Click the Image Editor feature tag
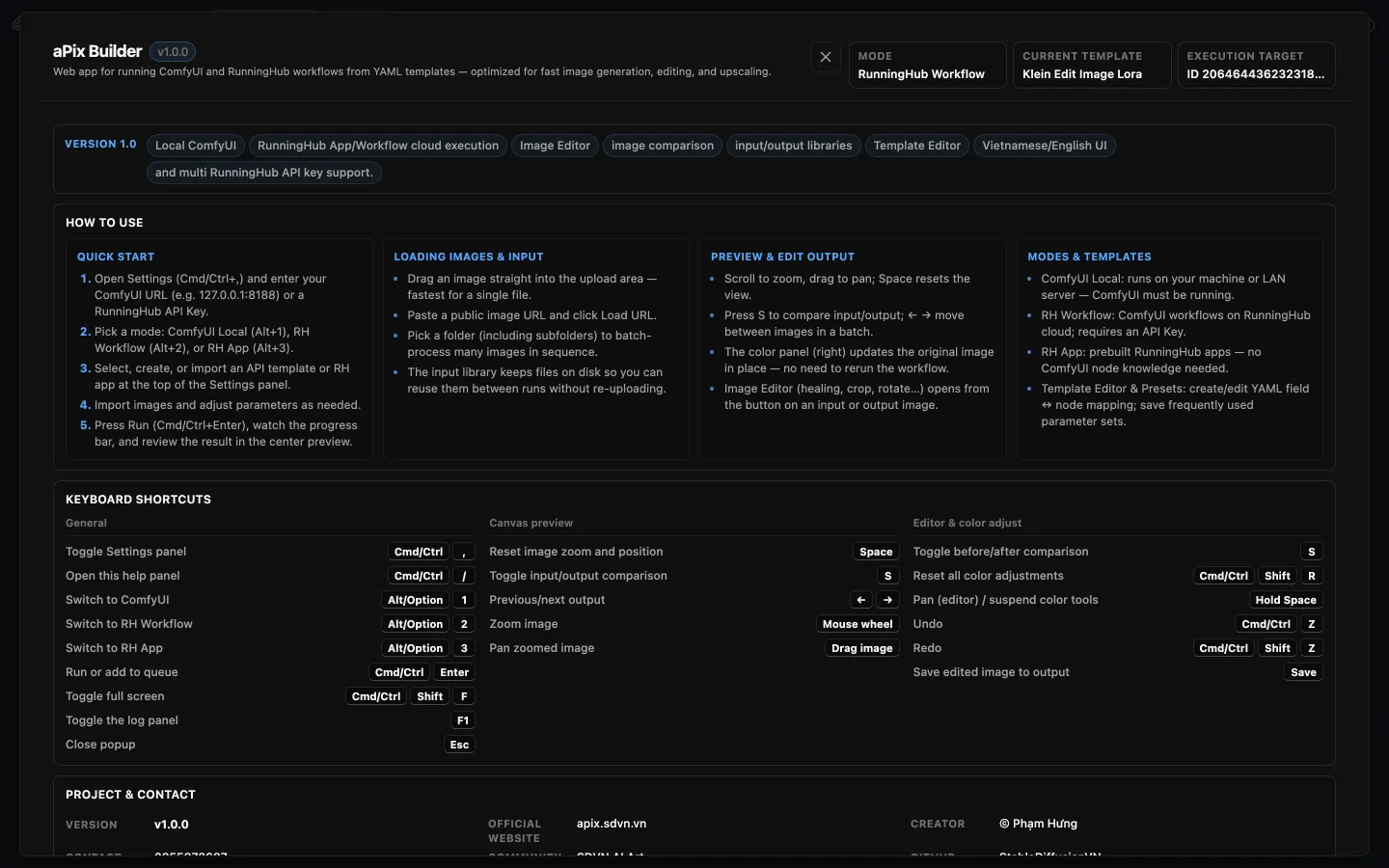The image size is (1389, 868). [555, 146]
